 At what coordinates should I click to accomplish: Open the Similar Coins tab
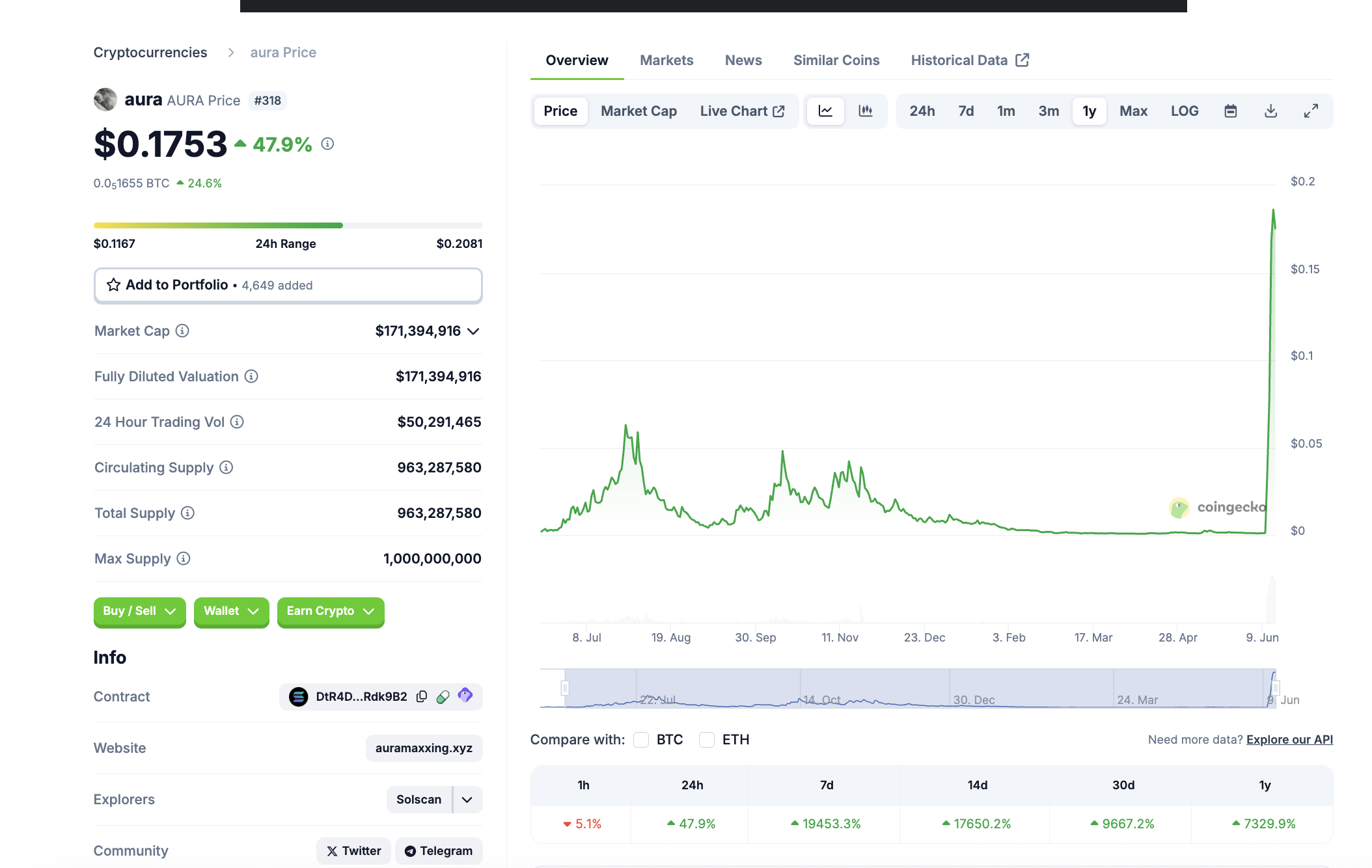click(x=836, y=61)
